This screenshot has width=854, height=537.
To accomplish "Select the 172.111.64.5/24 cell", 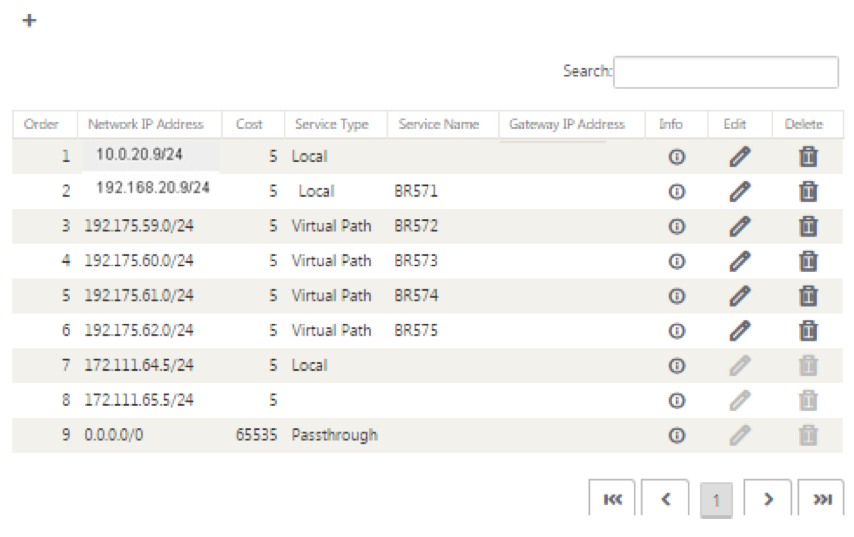I will [x=139, y=365].
